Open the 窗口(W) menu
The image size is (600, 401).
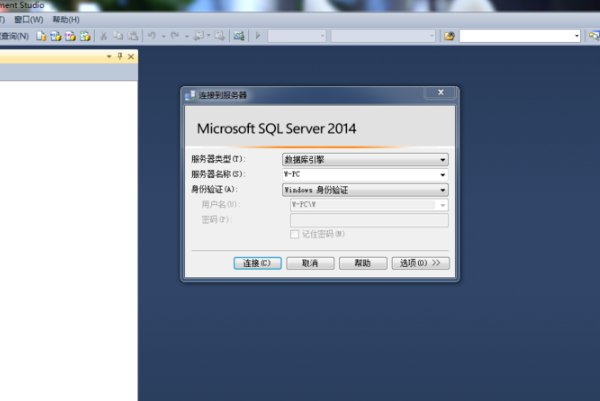pyautogui.click(x=29, y=20)
